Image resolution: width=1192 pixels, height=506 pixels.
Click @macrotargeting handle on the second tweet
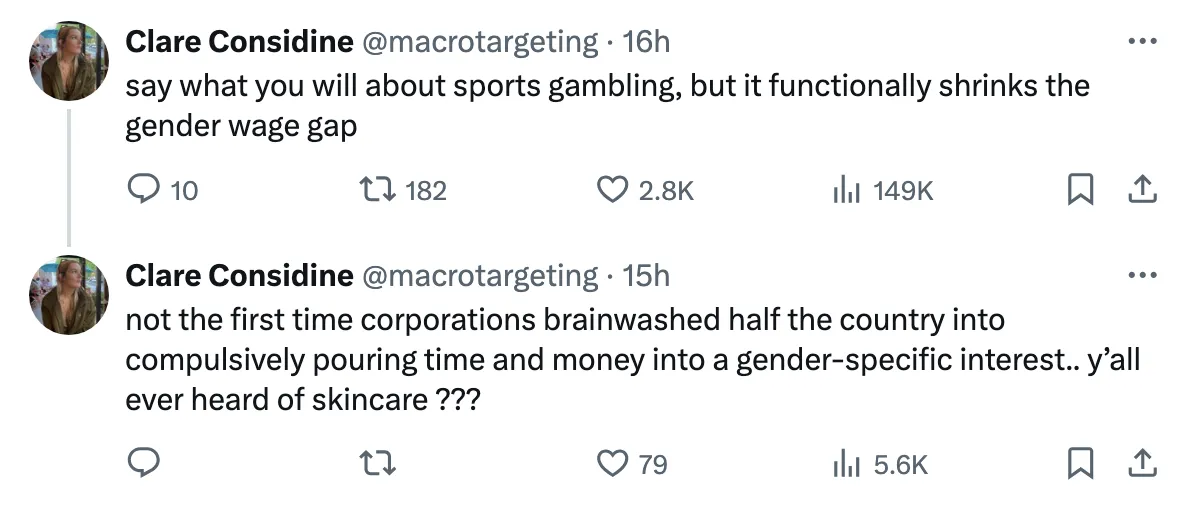(479, 275)
